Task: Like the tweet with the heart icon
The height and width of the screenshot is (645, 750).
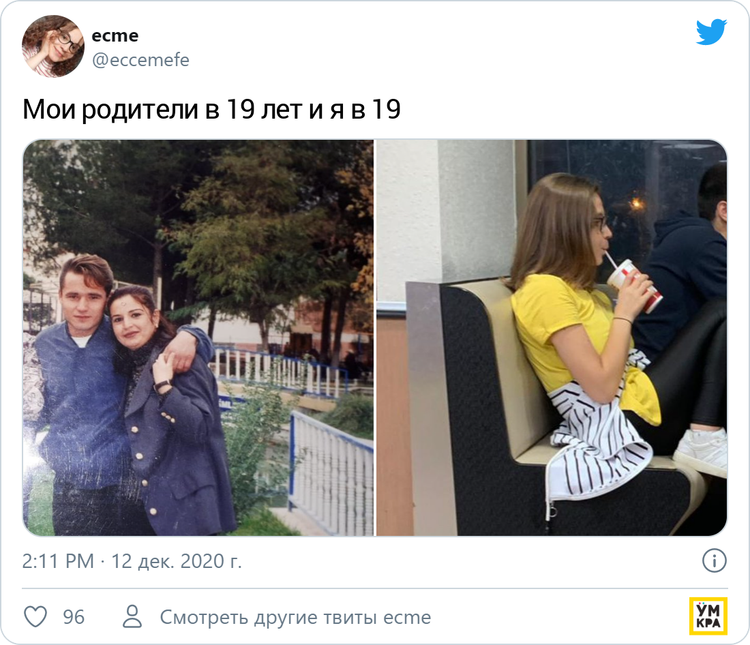Action: coord(36,617)
